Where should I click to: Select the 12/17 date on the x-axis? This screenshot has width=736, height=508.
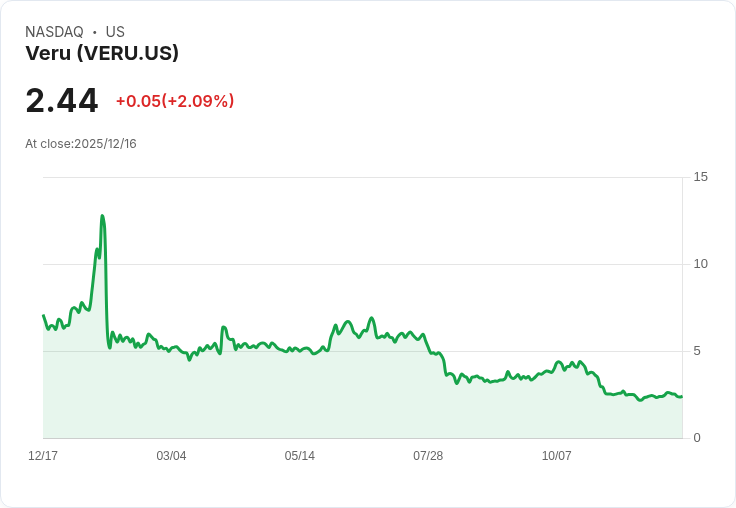point(43,456)
